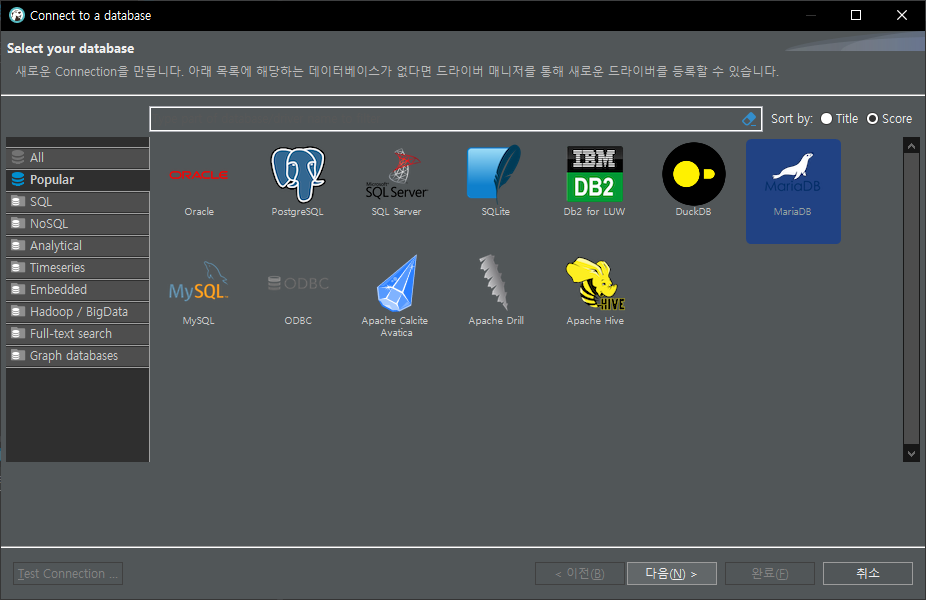
Task: Click the DBeaver icon in title bar
Action: (x=17, y=15)
